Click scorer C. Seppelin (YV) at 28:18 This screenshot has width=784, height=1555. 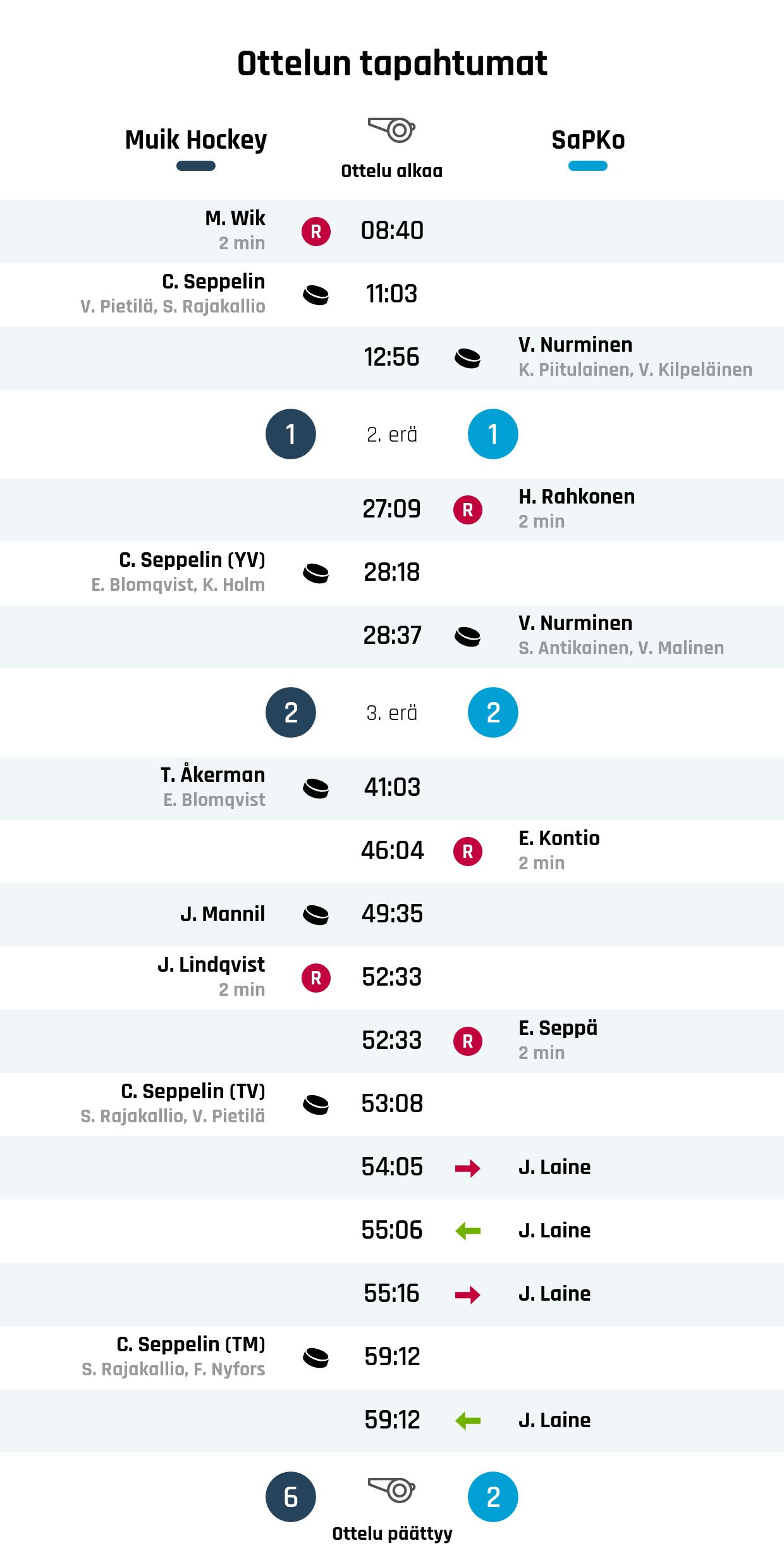click(192, 560)
